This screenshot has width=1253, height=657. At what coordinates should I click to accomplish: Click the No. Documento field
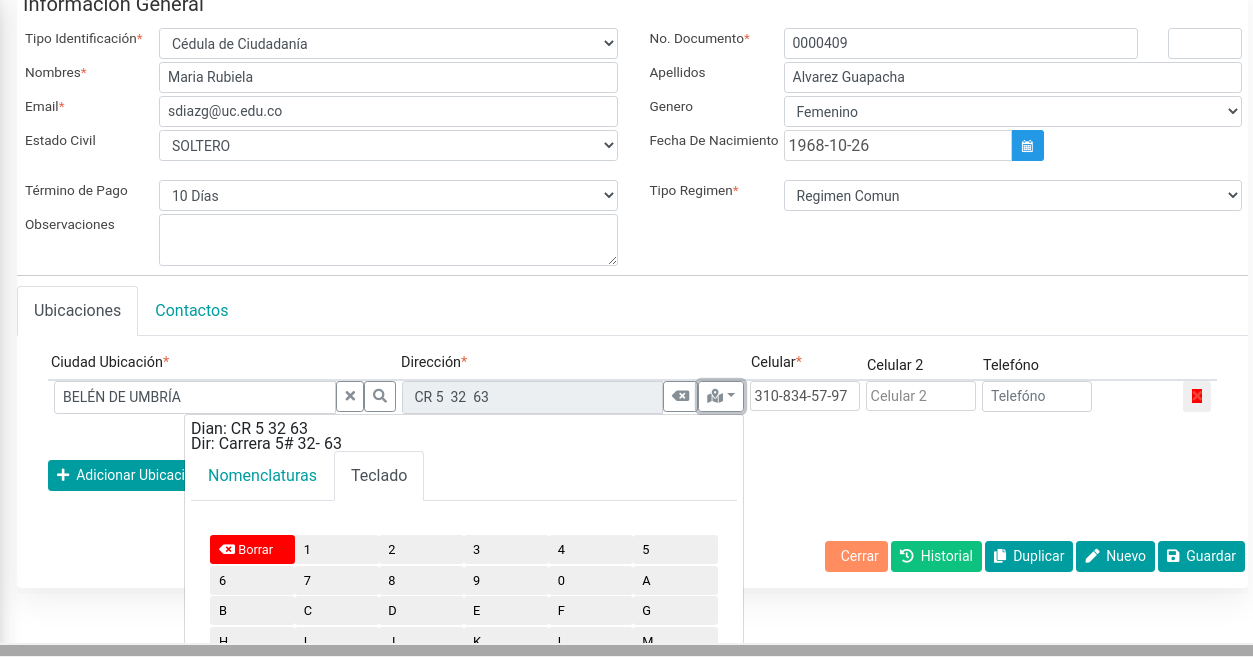point(961,44)
